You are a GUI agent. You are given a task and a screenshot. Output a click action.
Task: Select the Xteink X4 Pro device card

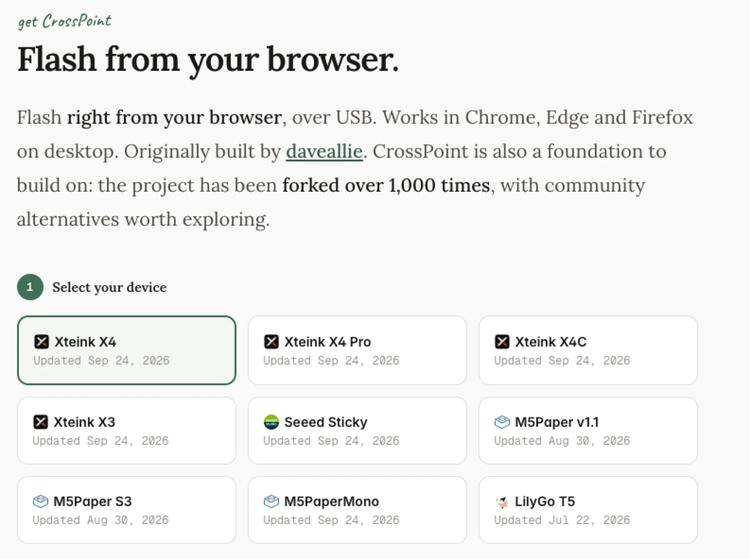click(x=357, y=350)
